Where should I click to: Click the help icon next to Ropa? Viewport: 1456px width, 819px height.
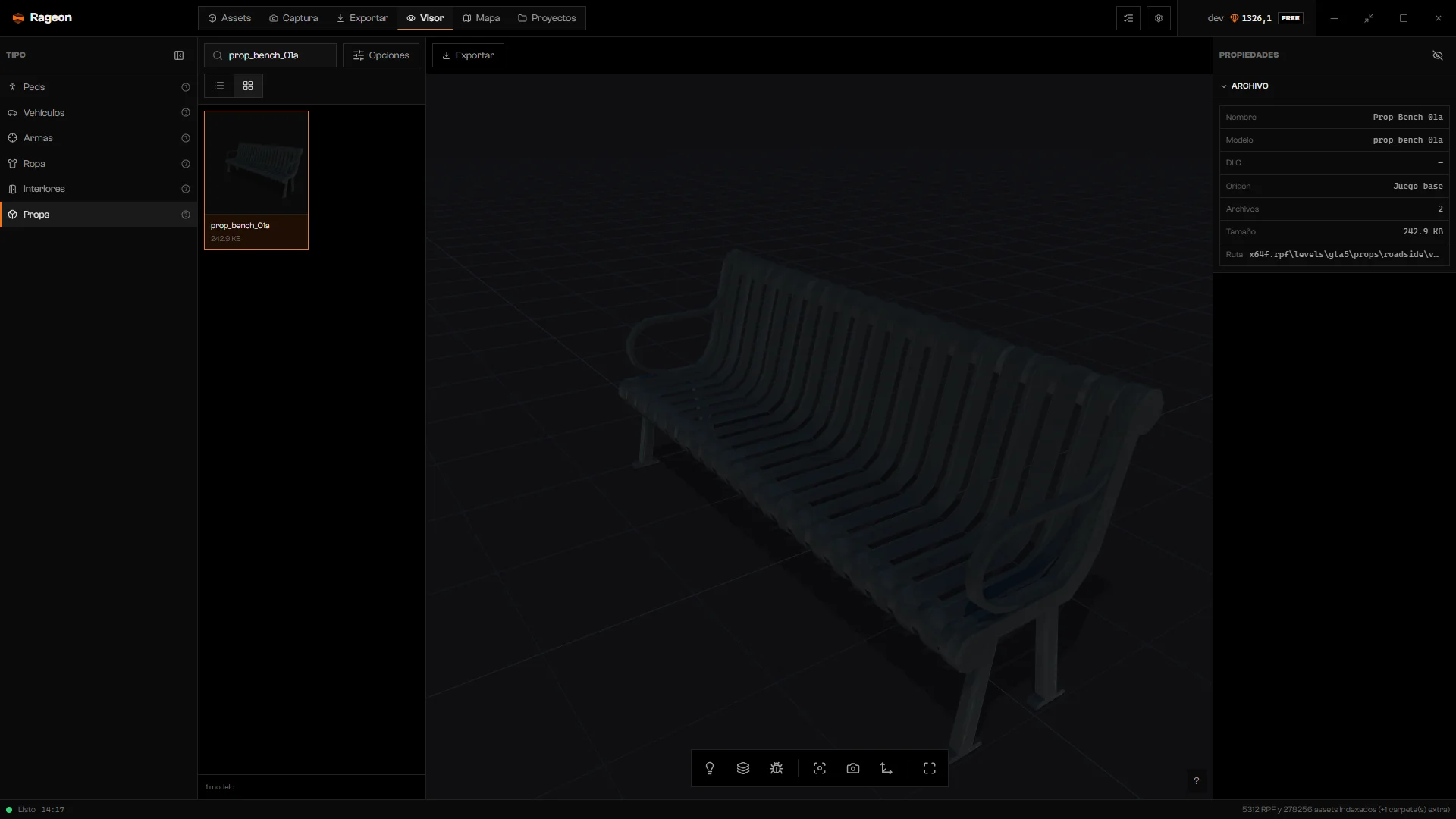(x=186, y=164)
